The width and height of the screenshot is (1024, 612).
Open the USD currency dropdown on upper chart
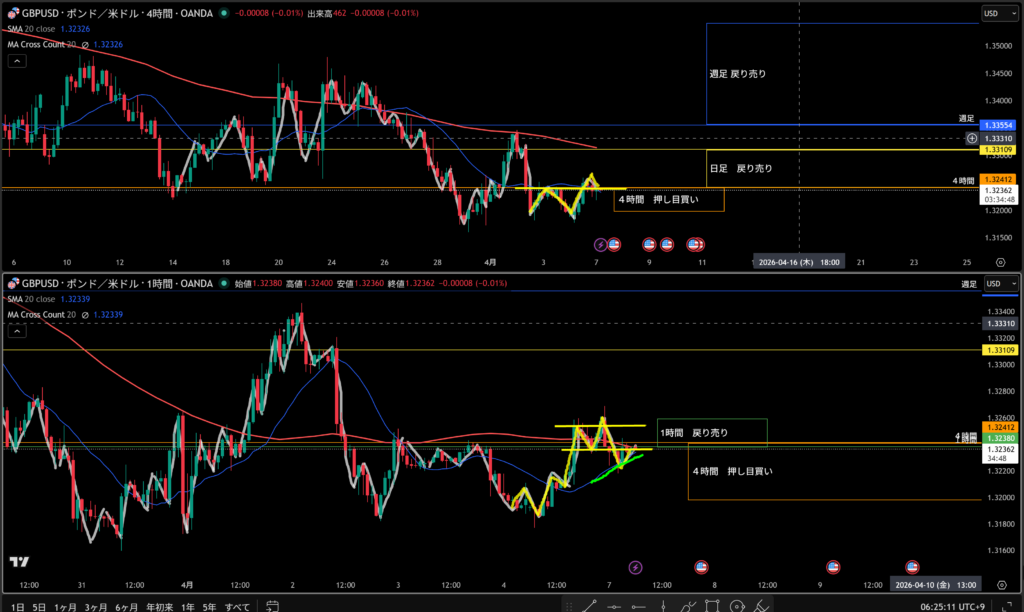coord(995,13)
